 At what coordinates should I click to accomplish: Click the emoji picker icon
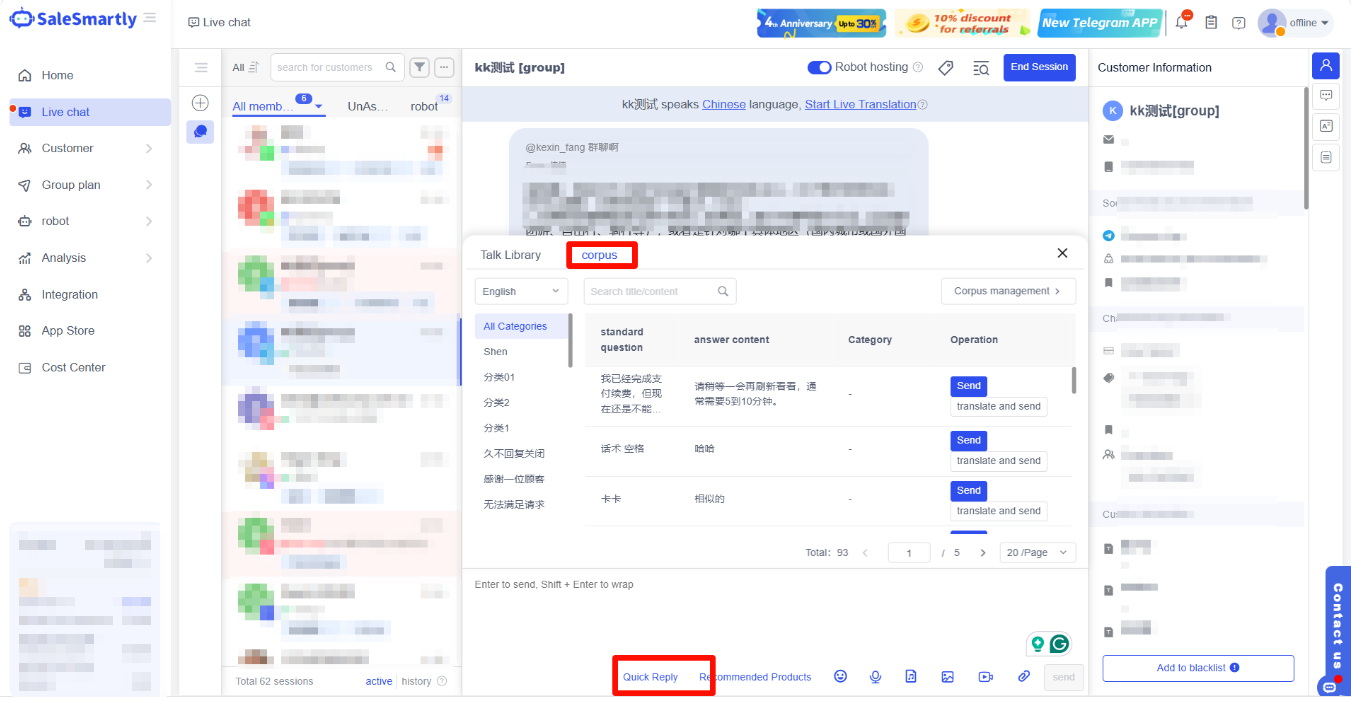(840, 677)
